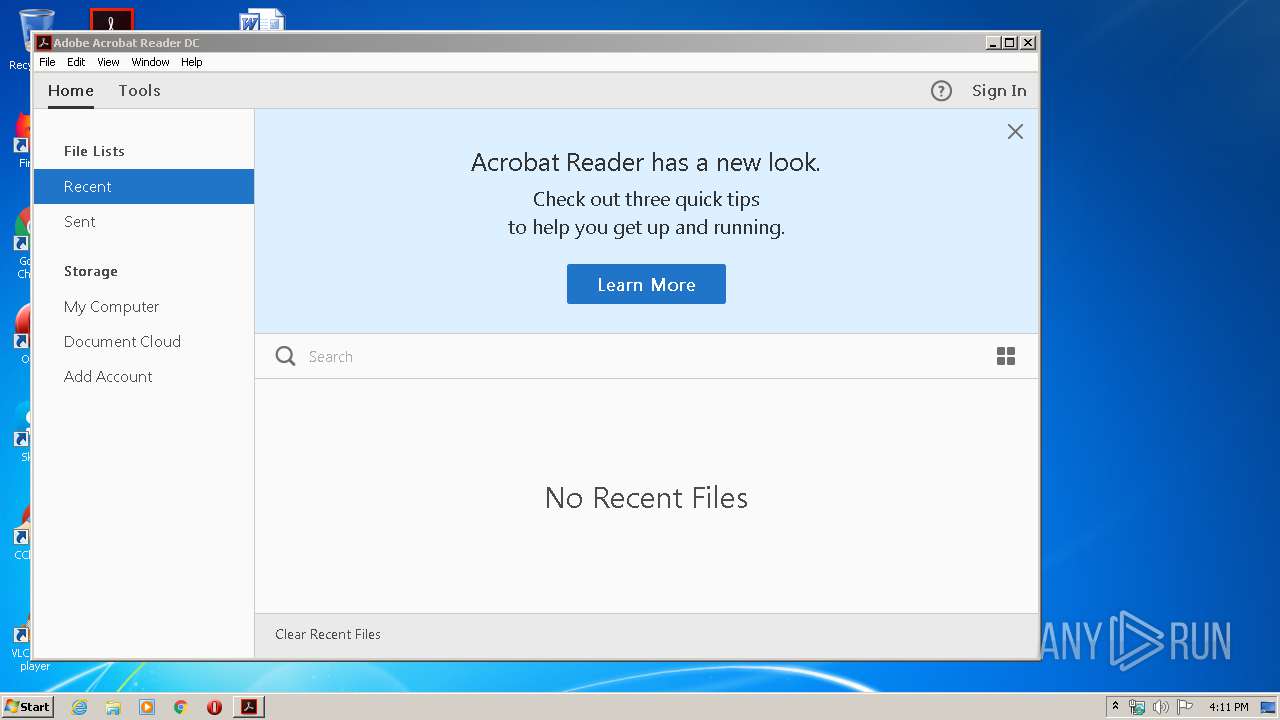Open Google Chrome from taskbar
The width and height of the screenshot is (1280, 720).
pos(181,707)
